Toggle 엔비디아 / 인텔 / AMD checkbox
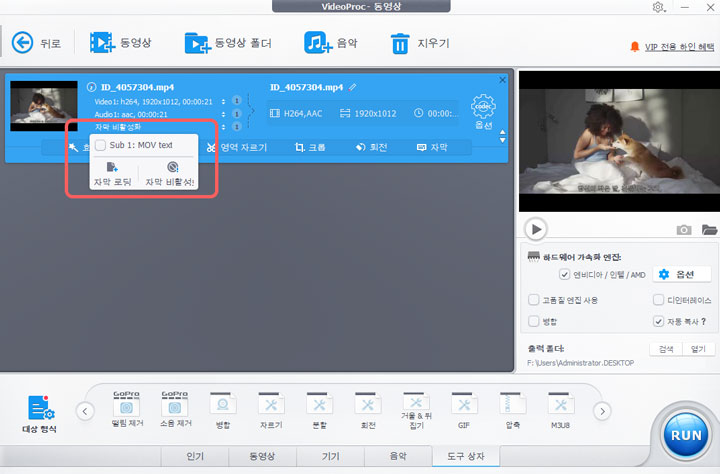Viewport: 720px width, 474px height. point(564,275)
